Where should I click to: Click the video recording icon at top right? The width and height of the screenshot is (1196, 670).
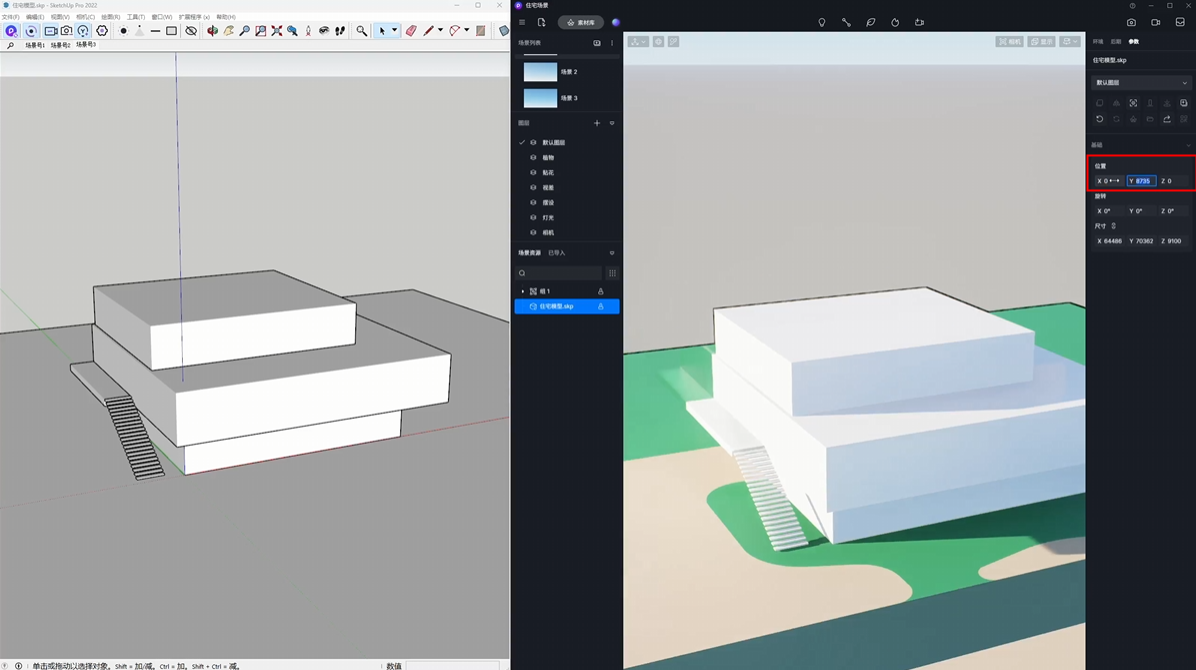1155,22
